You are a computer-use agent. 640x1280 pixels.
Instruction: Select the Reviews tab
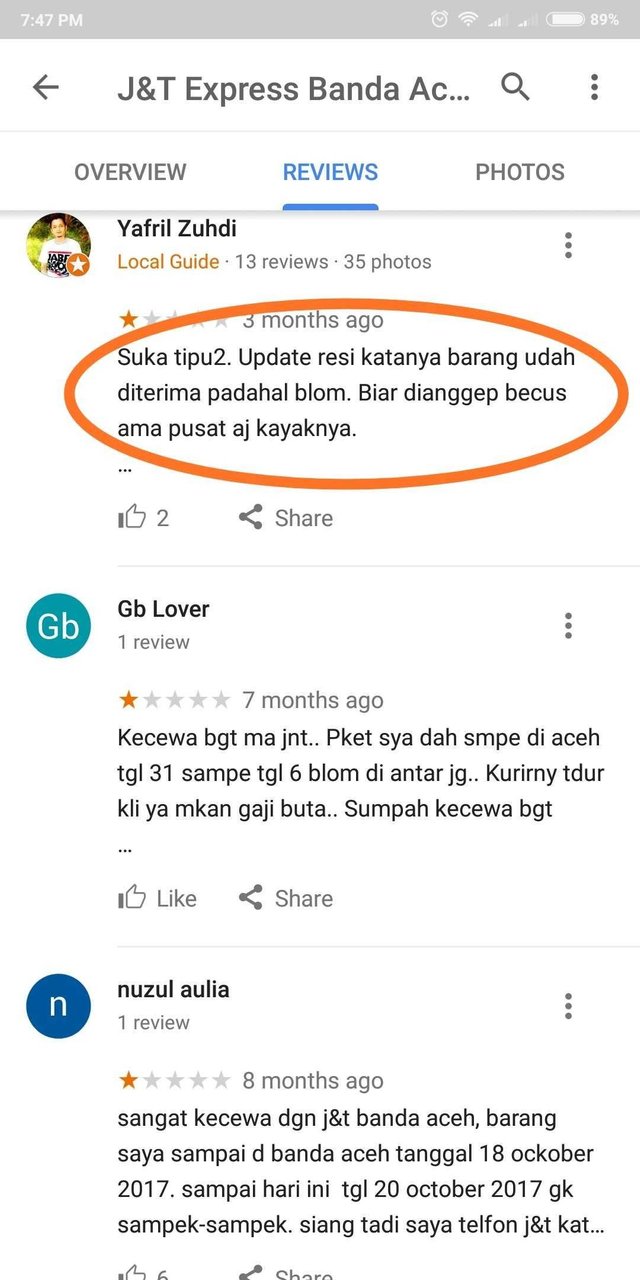[x=330, y=172]
